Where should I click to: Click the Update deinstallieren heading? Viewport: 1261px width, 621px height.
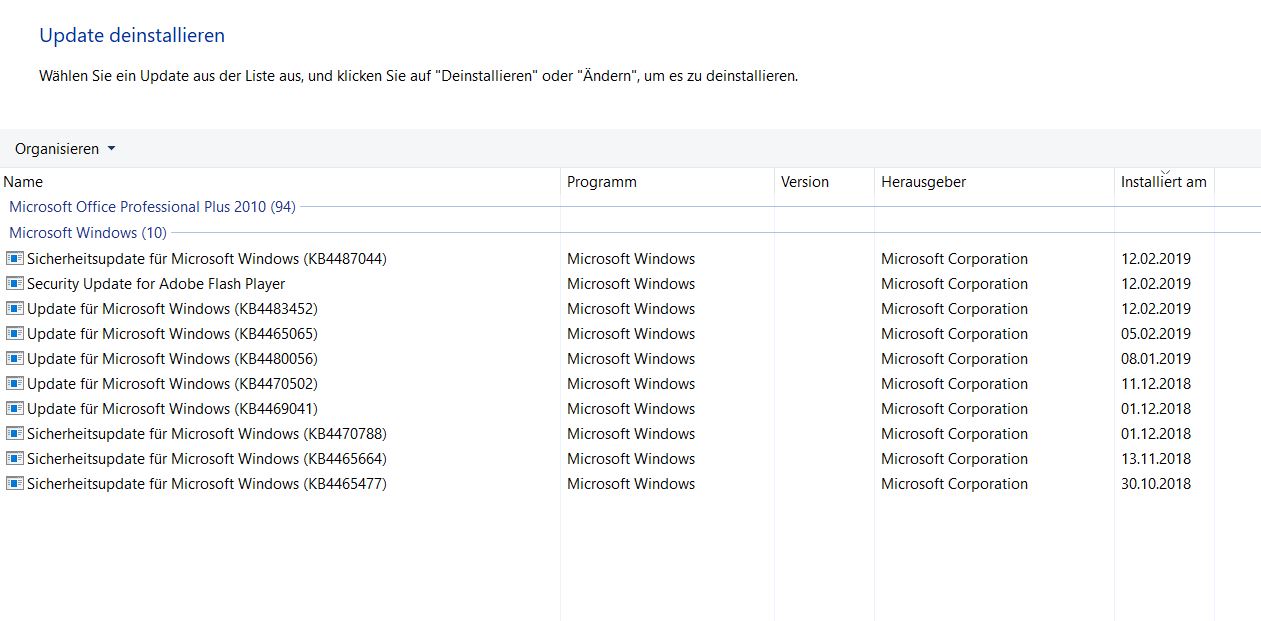(x=132, y=35)
